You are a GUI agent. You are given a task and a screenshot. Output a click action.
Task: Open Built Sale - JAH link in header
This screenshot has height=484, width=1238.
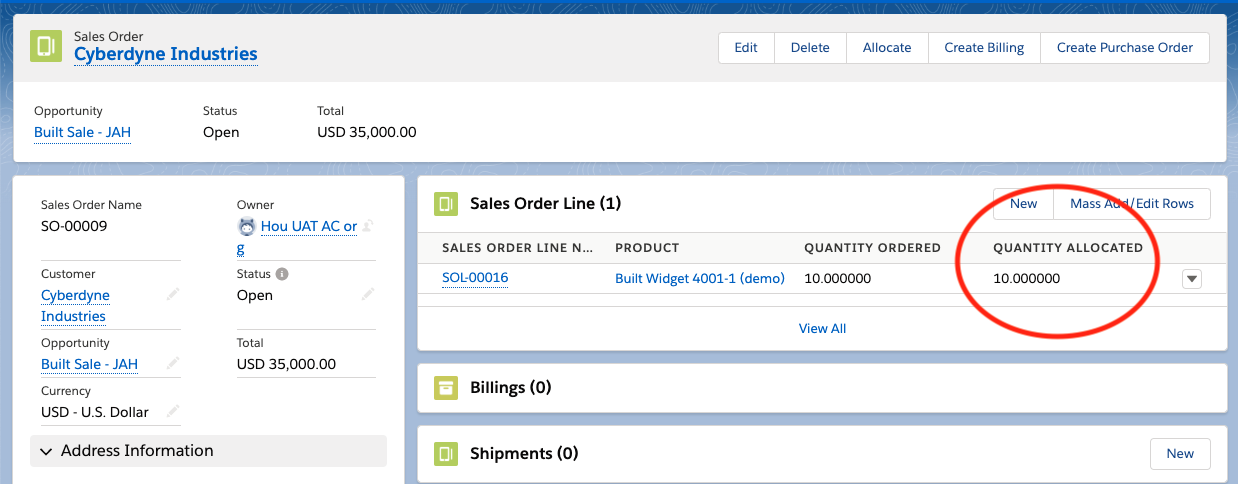pyautogui.click(x=82, y=132)
